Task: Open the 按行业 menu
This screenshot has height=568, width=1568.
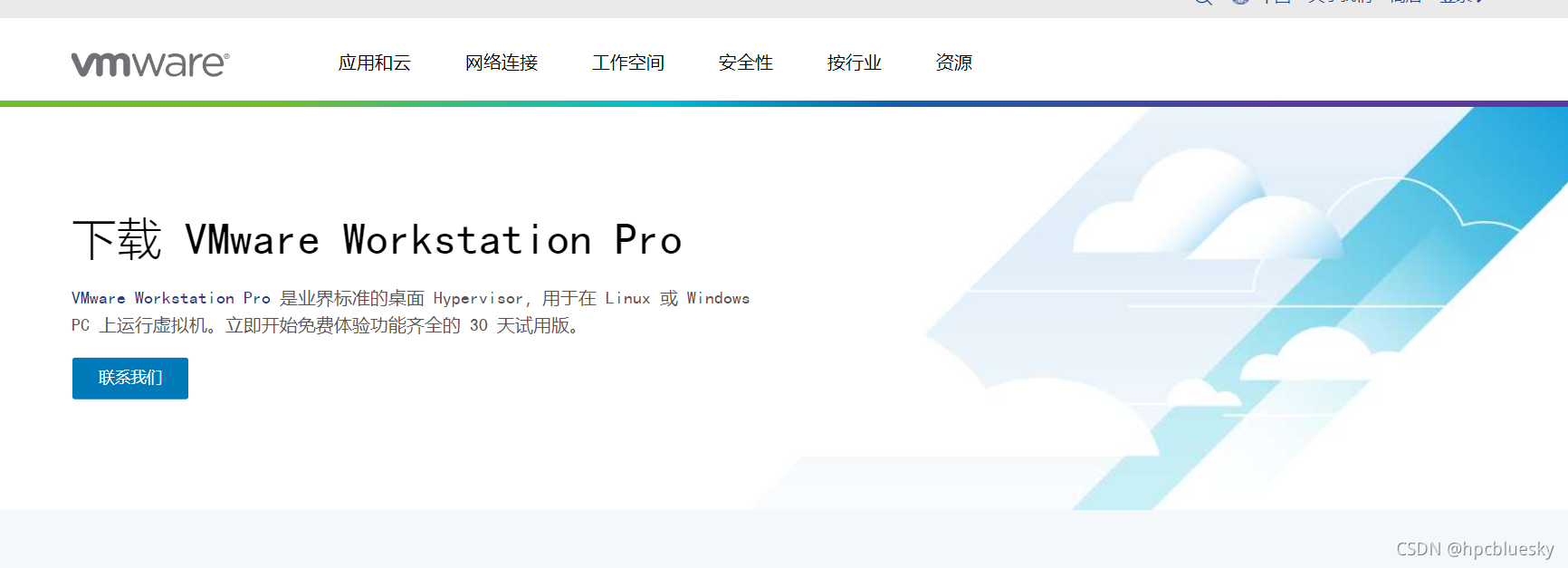Action: 854,63
